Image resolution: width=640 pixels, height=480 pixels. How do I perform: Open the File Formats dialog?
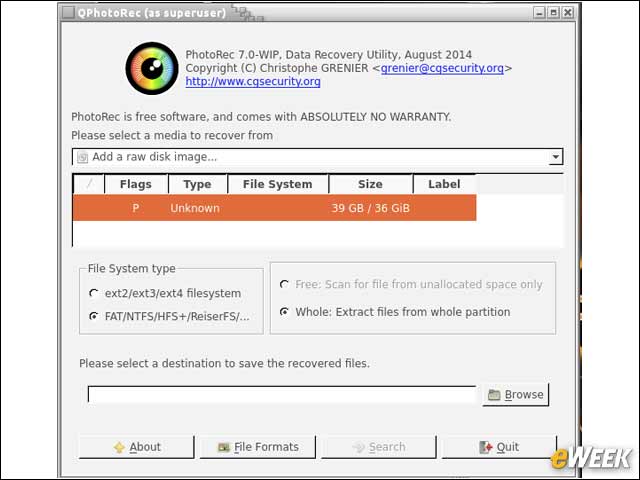(258, 447)
